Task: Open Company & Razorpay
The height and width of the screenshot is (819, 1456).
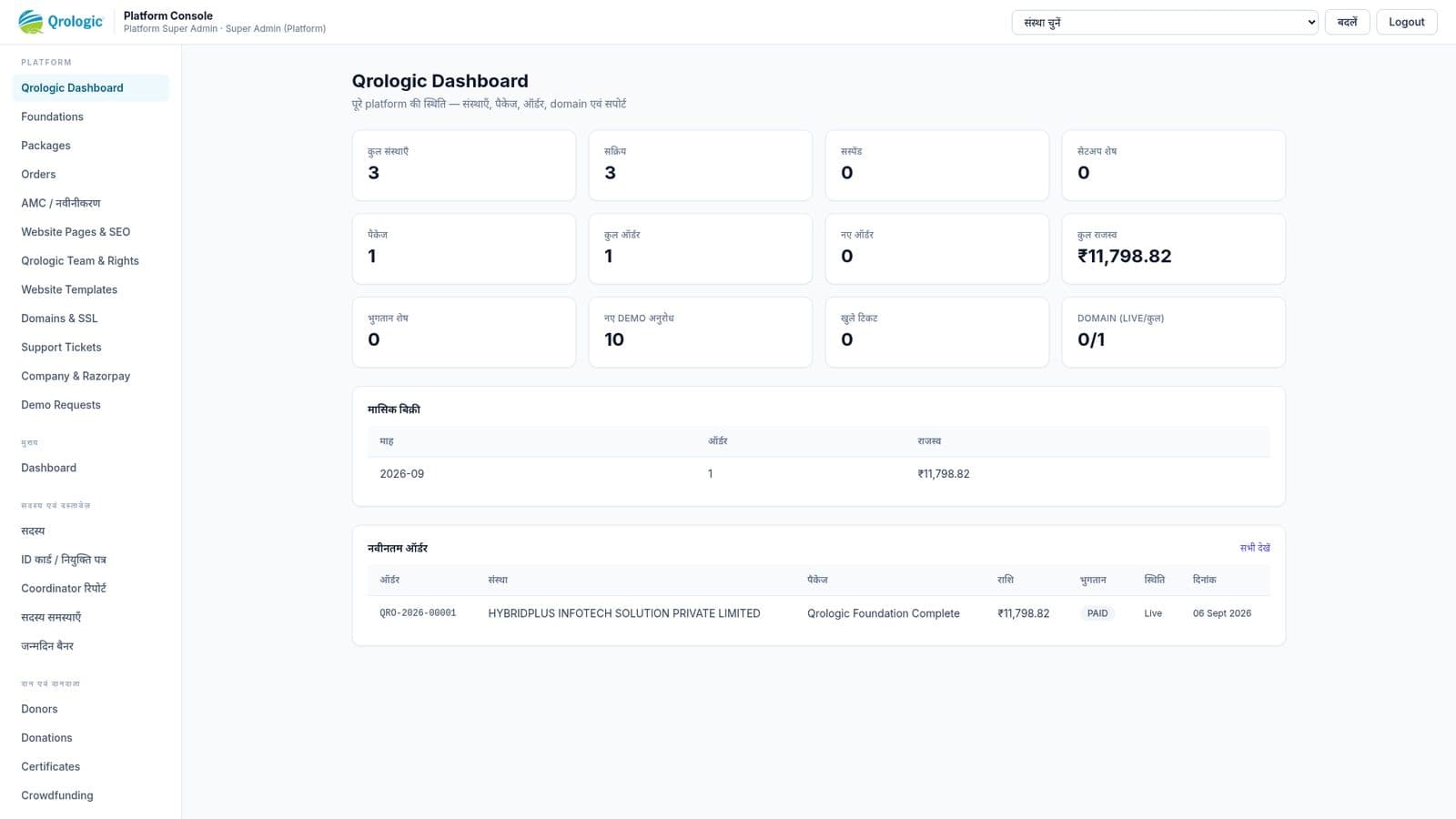Action: click(x=90, y=376)
